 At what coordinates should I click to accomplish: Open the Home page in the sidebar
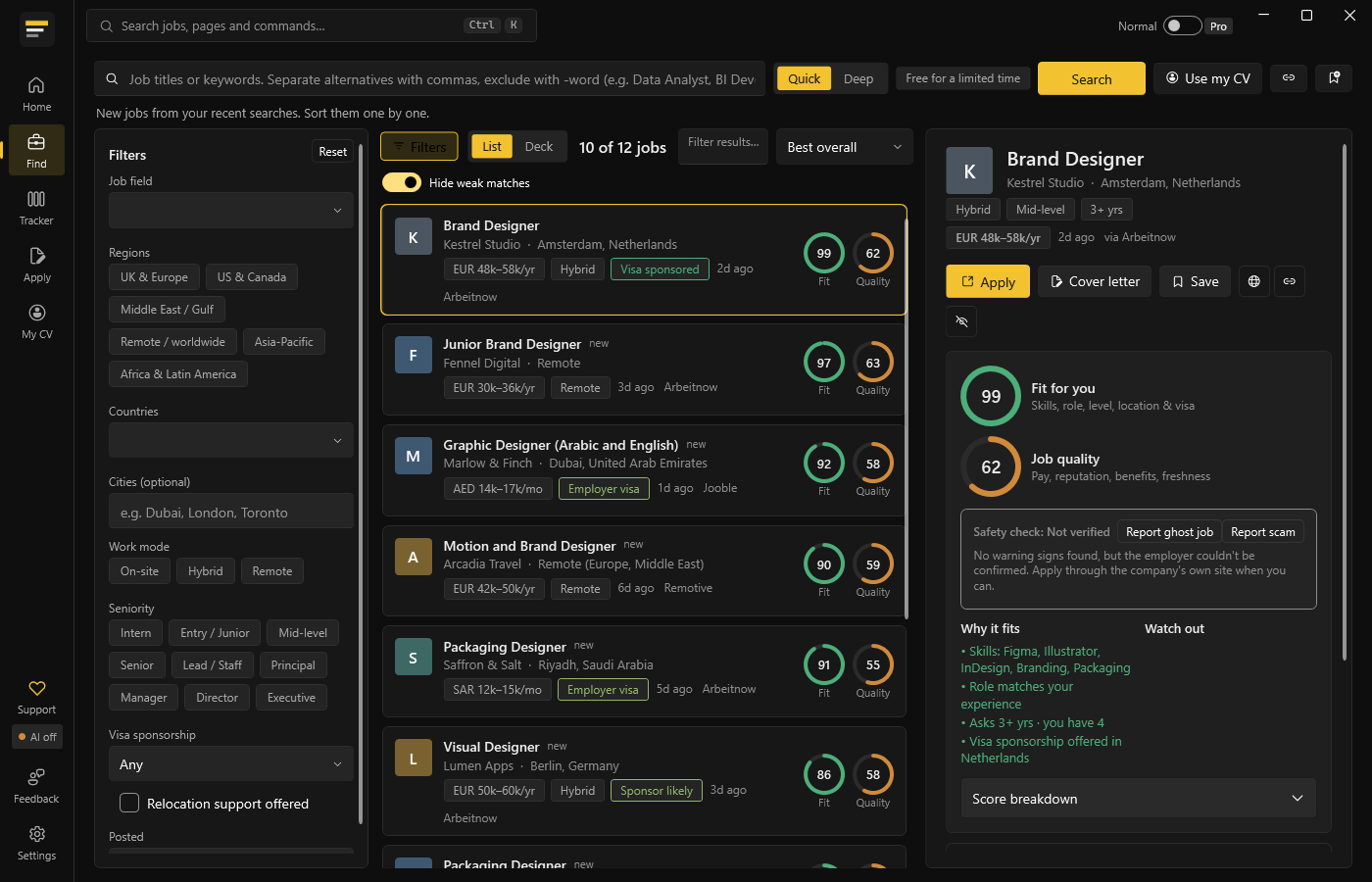tap(36, 94)
